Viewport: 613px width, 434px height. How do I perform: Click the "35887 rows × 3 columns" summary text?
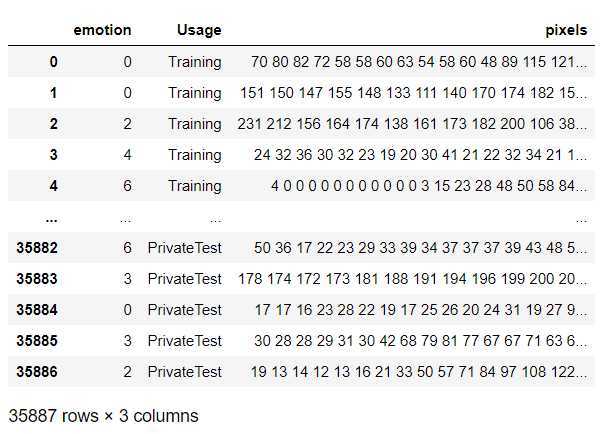coord(103,414)
